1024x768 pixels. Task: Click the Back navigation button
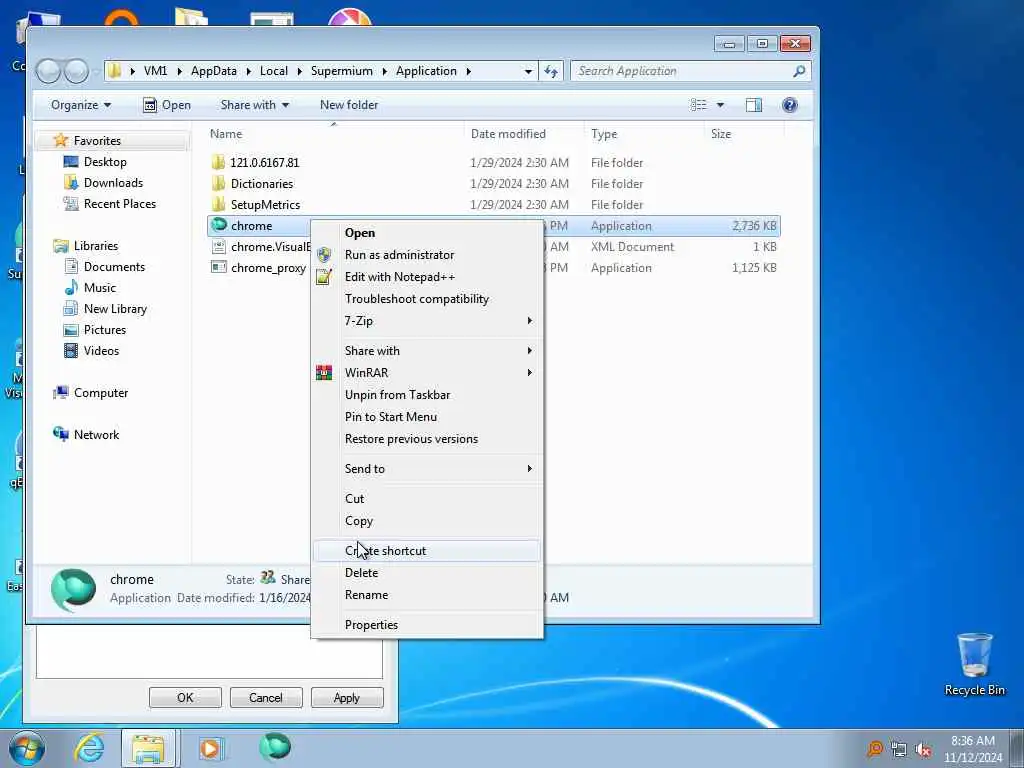(x=48, y=71)
